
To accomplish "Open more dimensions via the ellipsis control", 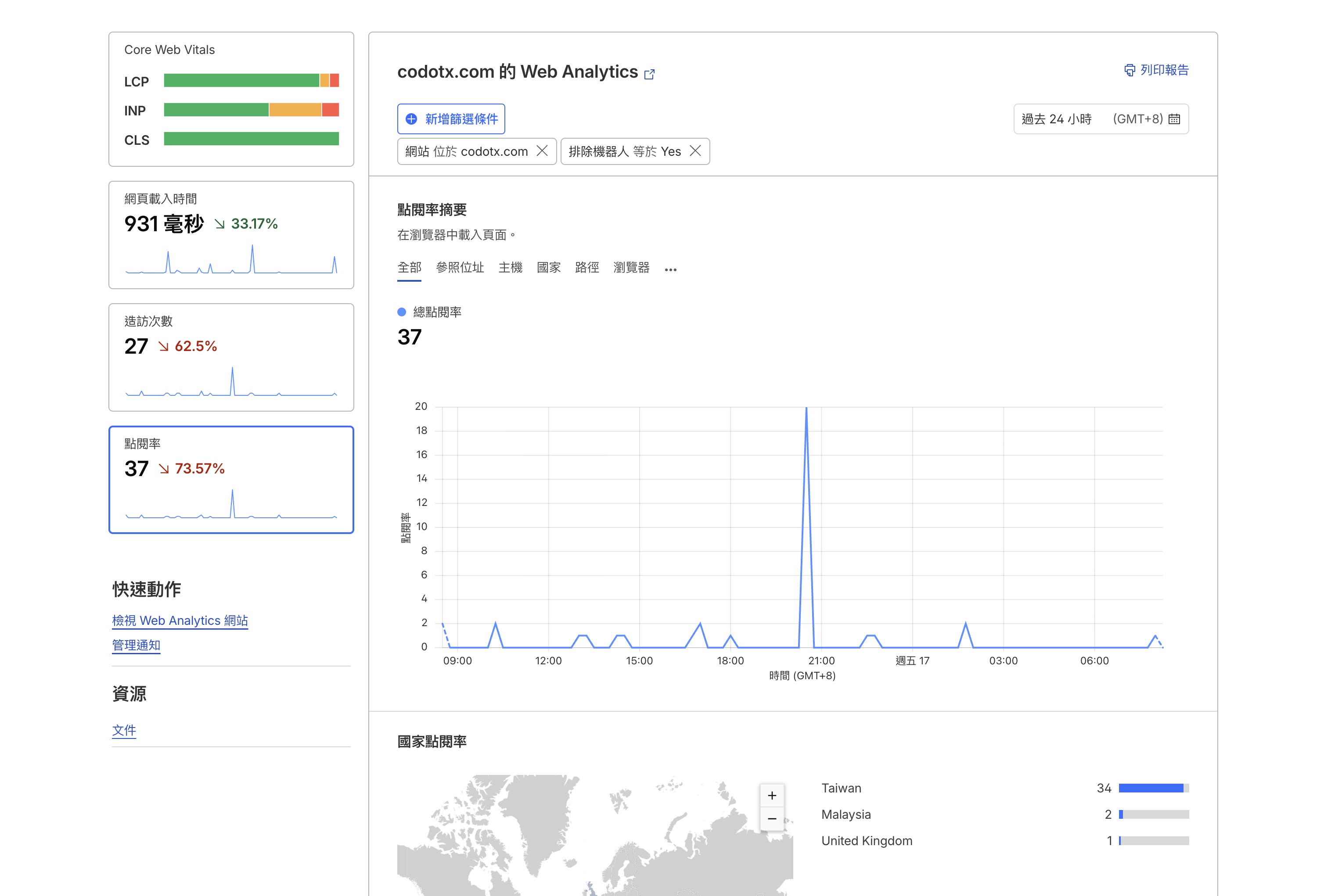I will coord(670,269).
